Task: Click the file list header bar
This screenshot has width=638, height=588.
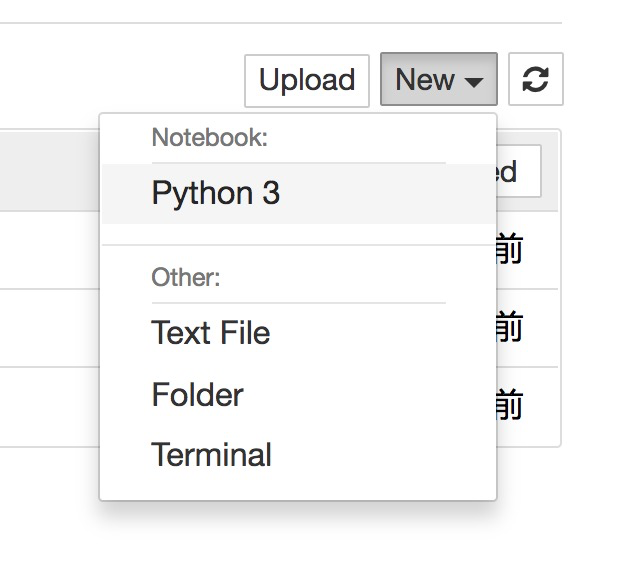Action: tap(50, 170)
